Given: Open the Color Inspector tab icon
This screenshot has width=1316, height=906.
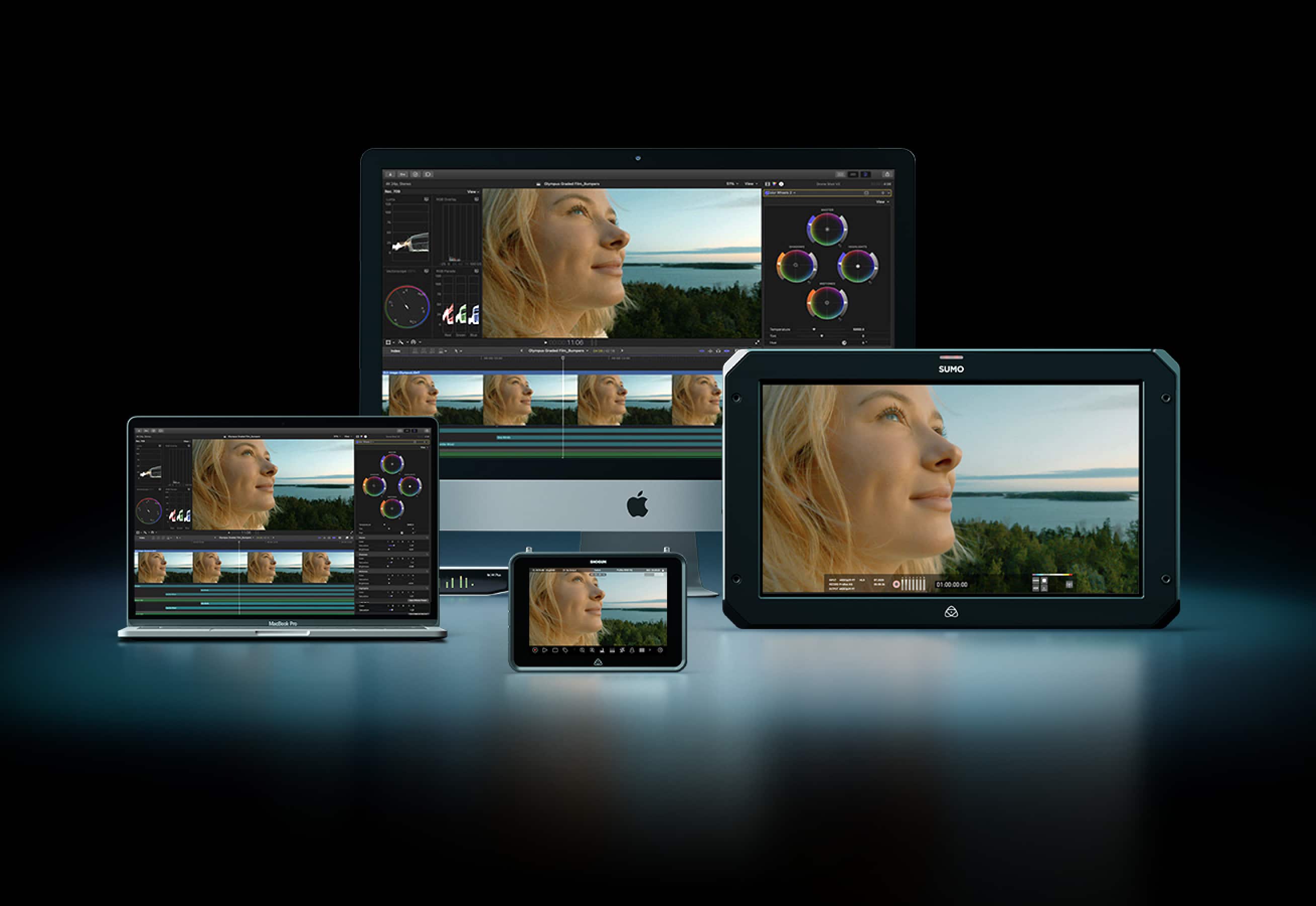Looking at the screenshot, I should click(774, 184).
